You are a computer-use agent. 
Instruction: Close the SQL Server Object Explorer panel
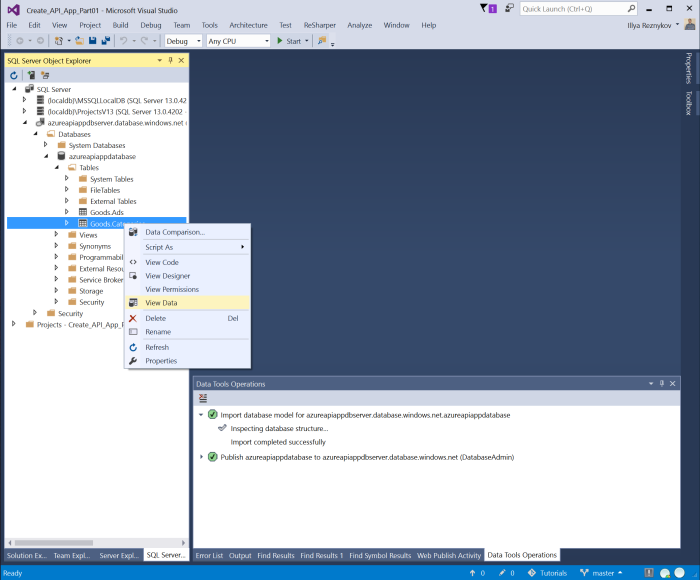pyautogui.click(x=181, y=60)
